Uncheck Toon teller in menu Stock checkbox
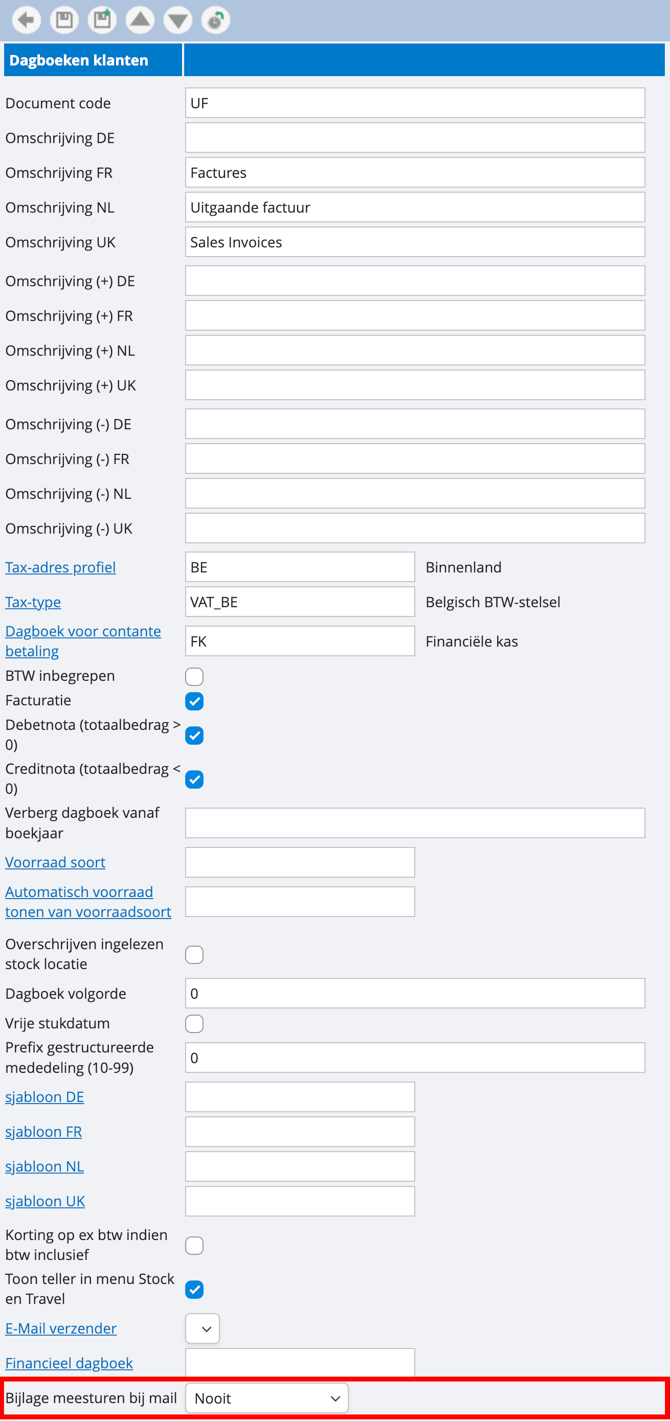The height and width of the screenshot is (1421, 670). pos(195,1290)
